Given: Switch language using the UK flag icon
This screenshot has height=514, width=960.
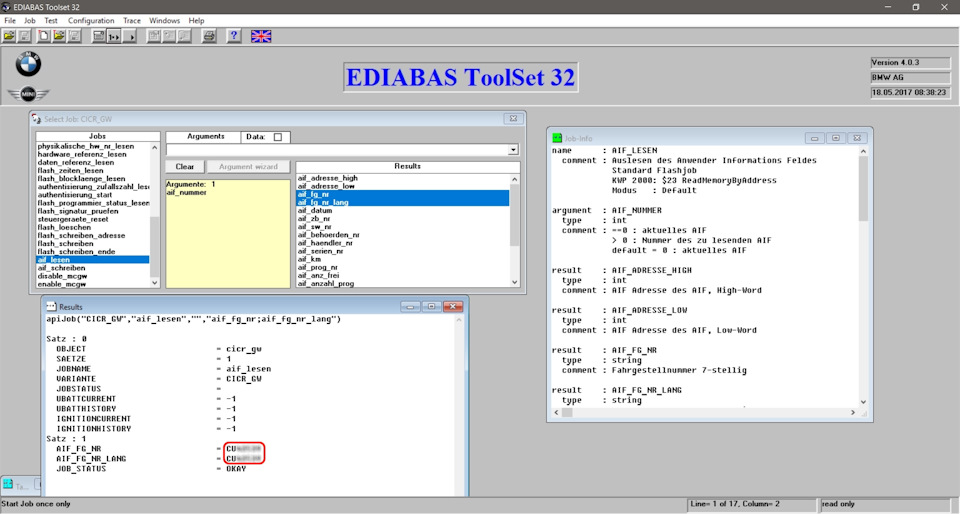Looking at the screenshot, I should click(x=261, y=36).
